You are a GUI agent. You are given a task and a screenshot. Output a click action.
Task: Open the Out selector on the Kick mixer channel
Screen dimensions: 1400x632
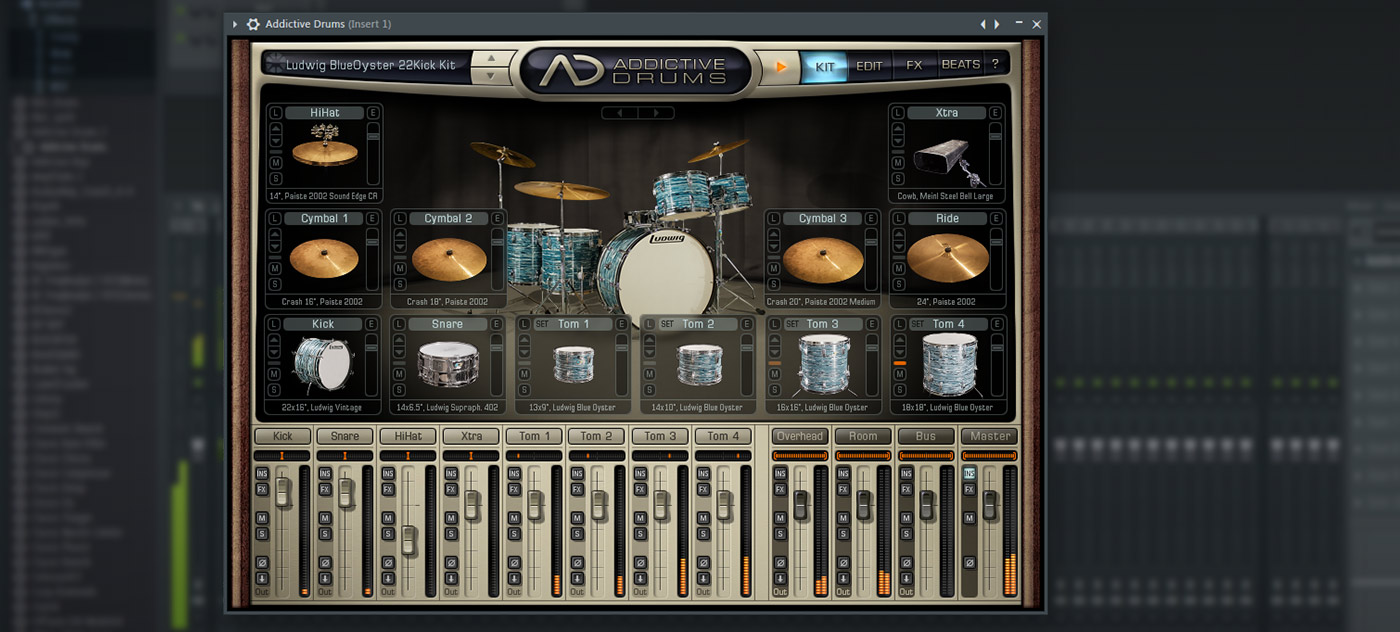[x=262, y=592]
